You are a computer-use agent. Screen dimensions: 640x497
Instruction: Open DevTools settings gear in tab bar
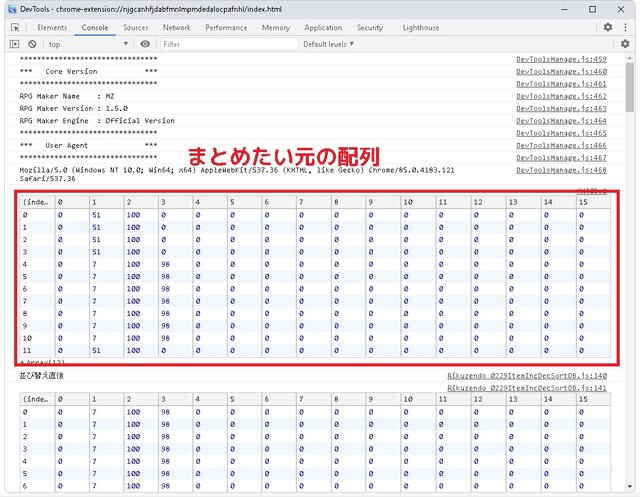coord(608,27)
